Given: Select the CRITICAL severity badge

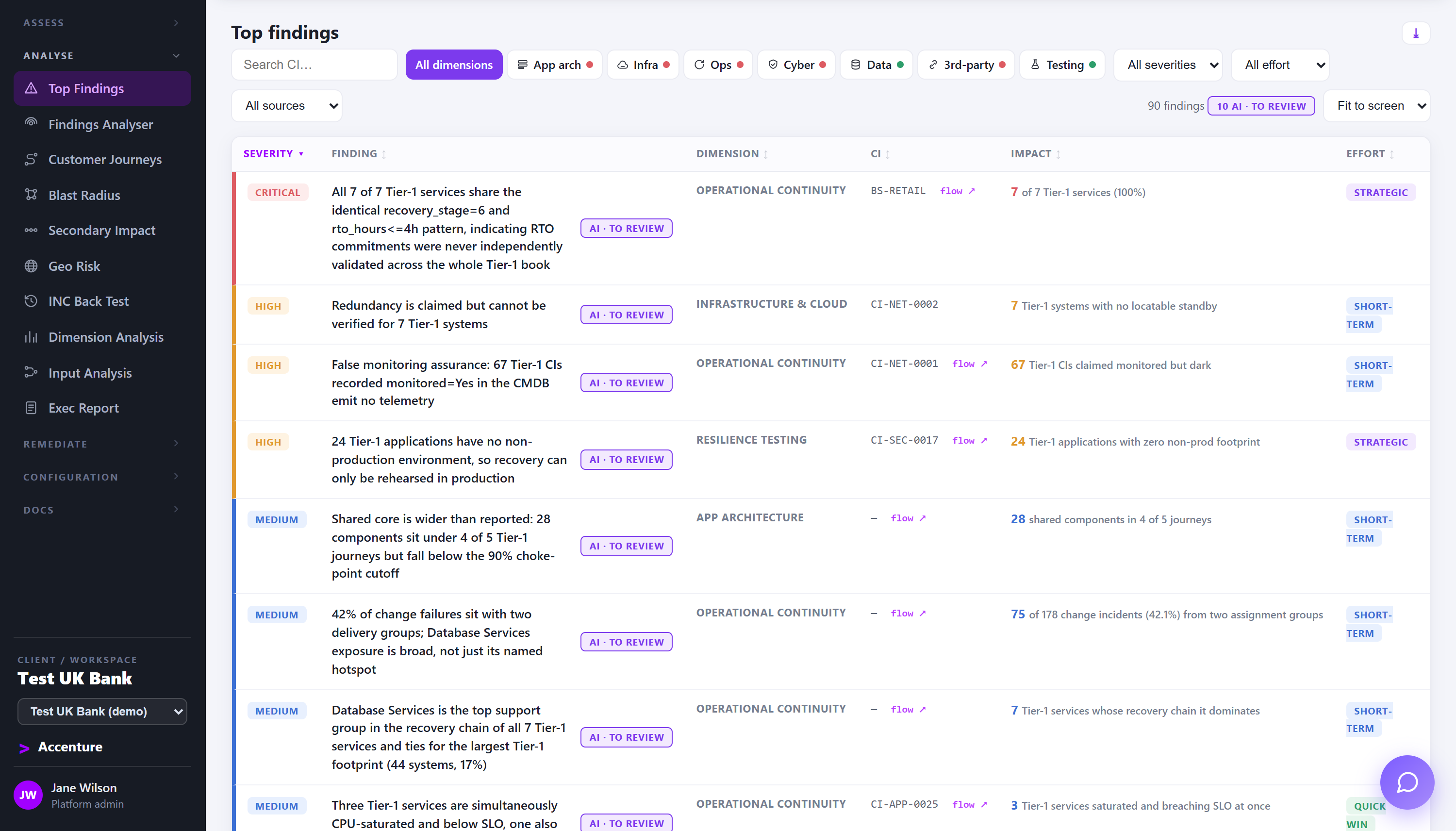Looking at the screenshot, I should tap(277, 192).
